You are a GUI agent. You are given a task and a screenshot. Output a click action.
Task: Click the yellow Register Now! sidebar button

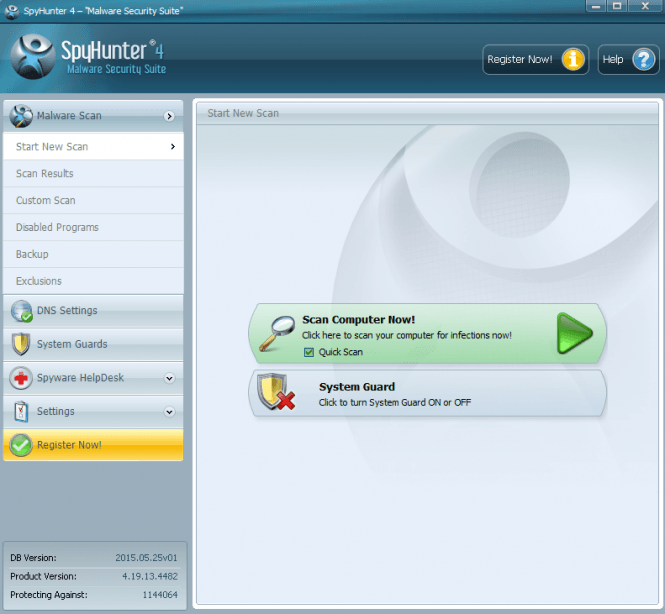(93, 445)
